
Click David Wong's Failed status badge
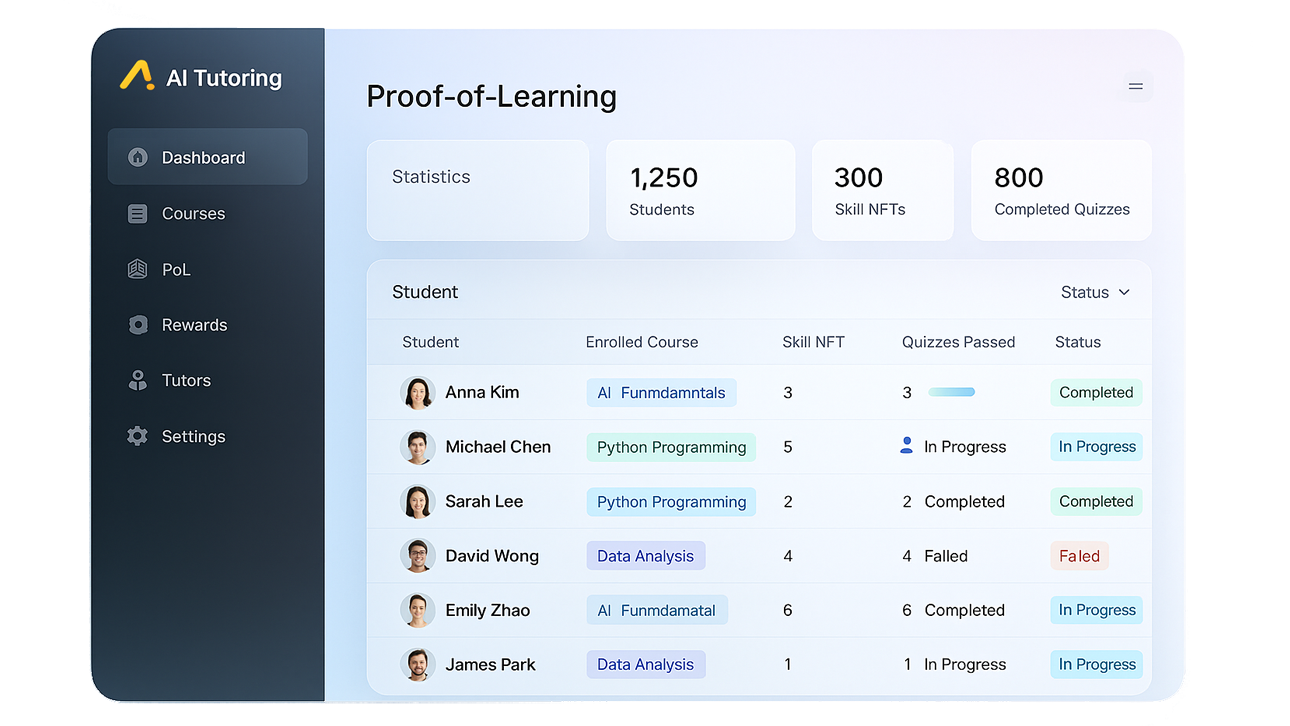(x=1079, y=556)
